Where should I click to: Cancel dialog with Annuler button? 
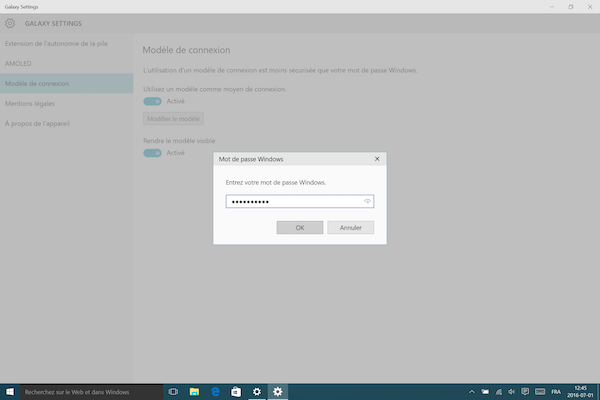[351, 227]
